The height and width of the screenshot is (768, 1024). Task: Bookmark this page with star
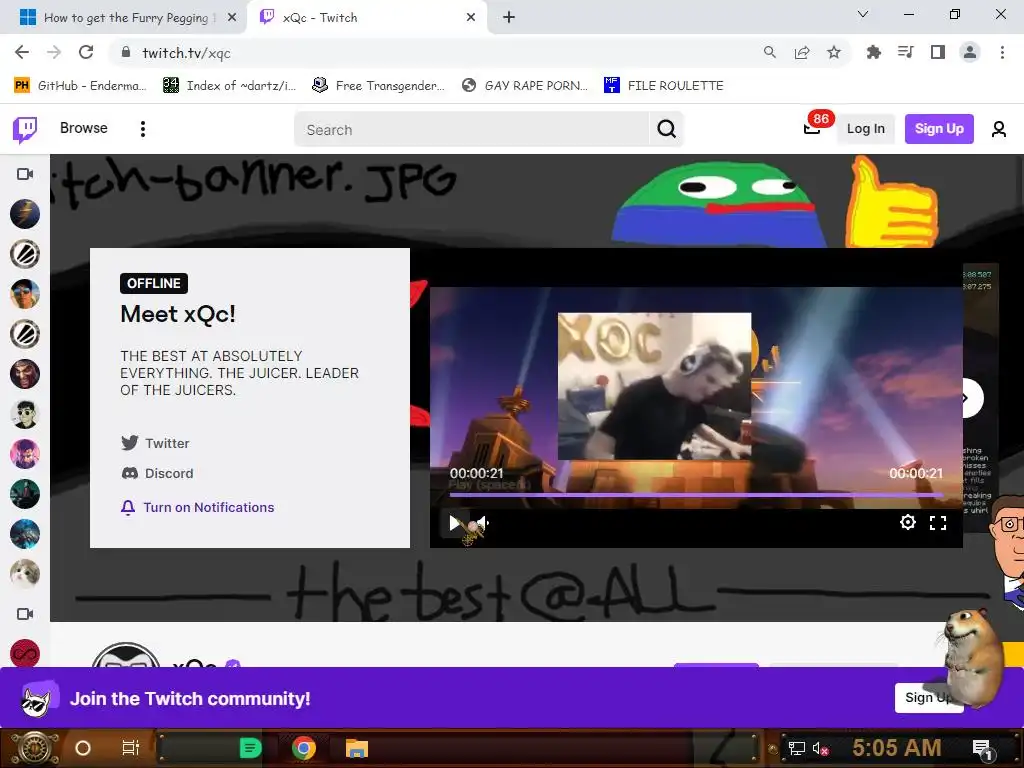[834, 52]
